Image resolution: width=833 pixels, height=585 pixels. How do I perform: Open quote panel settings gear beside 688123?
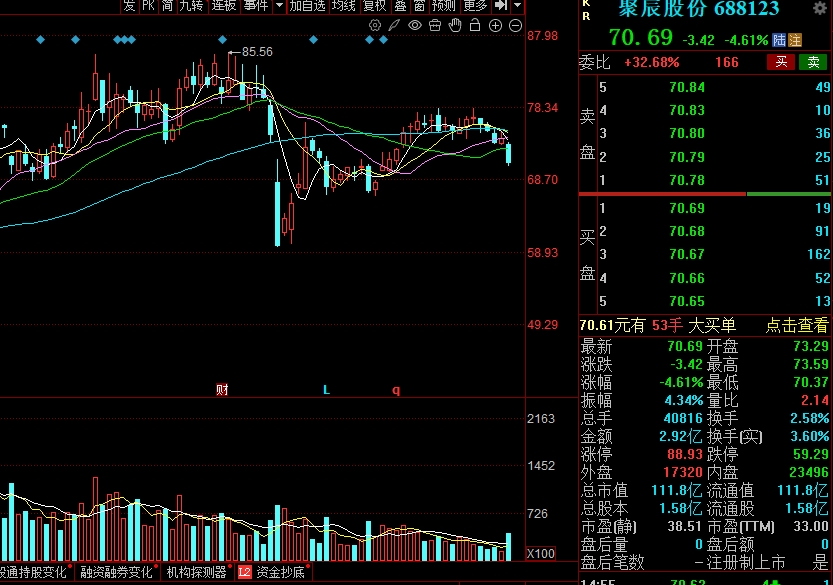tap(820, 8)
